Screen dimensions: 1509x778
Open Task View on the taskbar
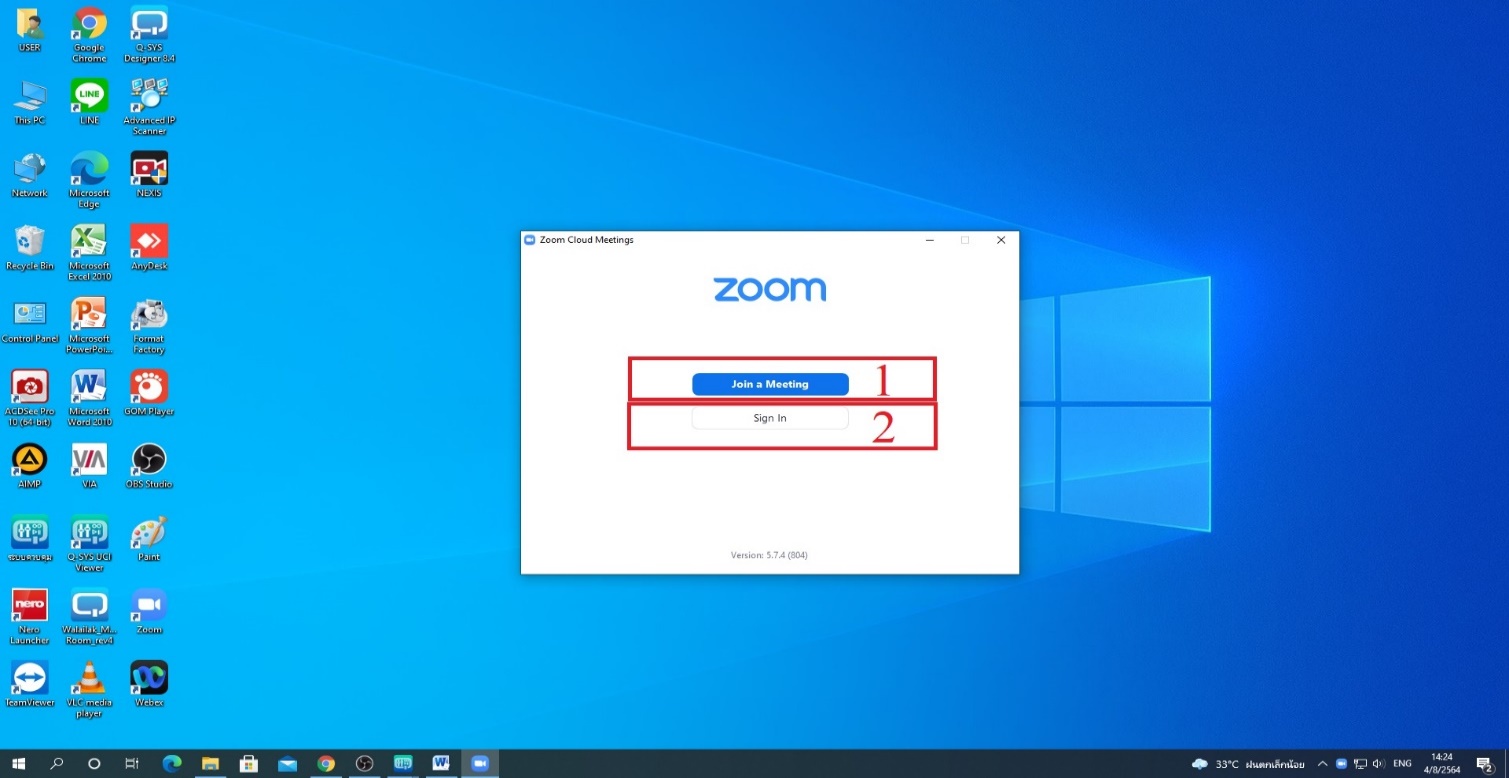coord(131,764)
